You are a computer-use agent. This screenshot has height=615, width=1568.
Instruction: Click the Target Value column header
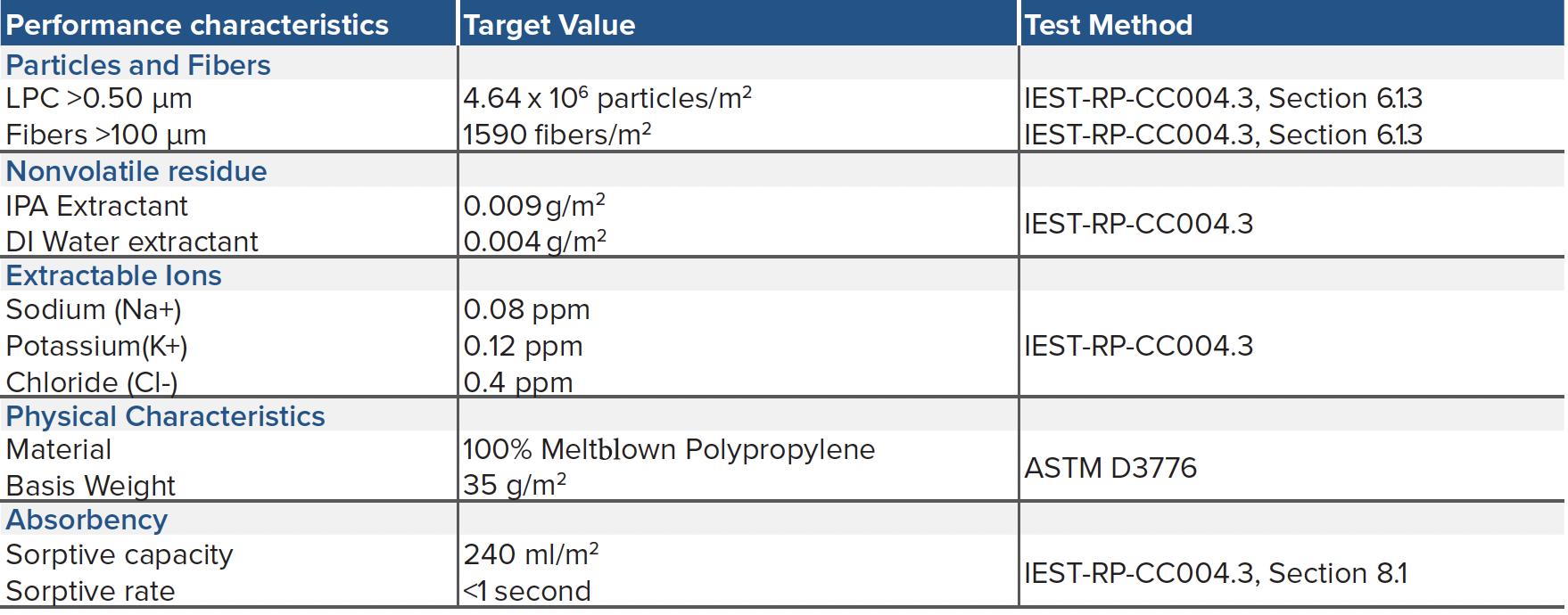[x=549, y=25]
